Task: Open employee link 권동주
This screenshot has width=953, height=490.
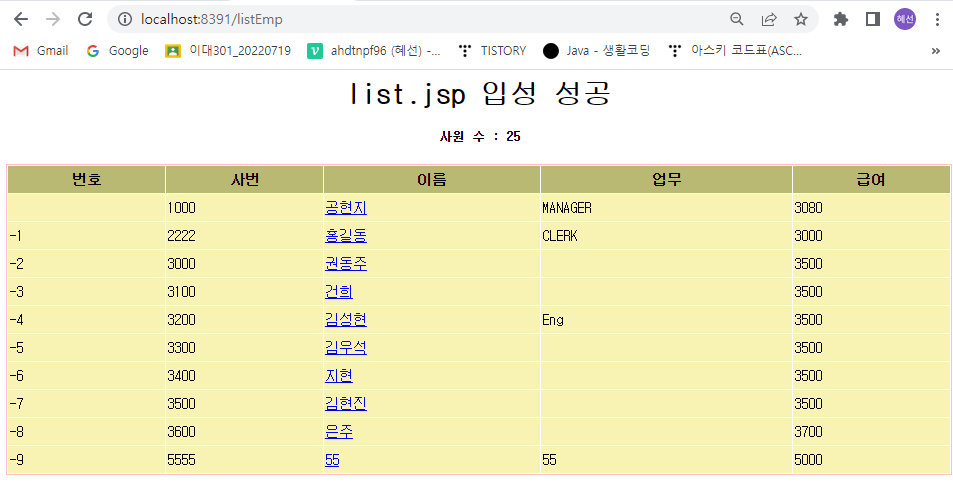Action: click(x=346, y=264)
